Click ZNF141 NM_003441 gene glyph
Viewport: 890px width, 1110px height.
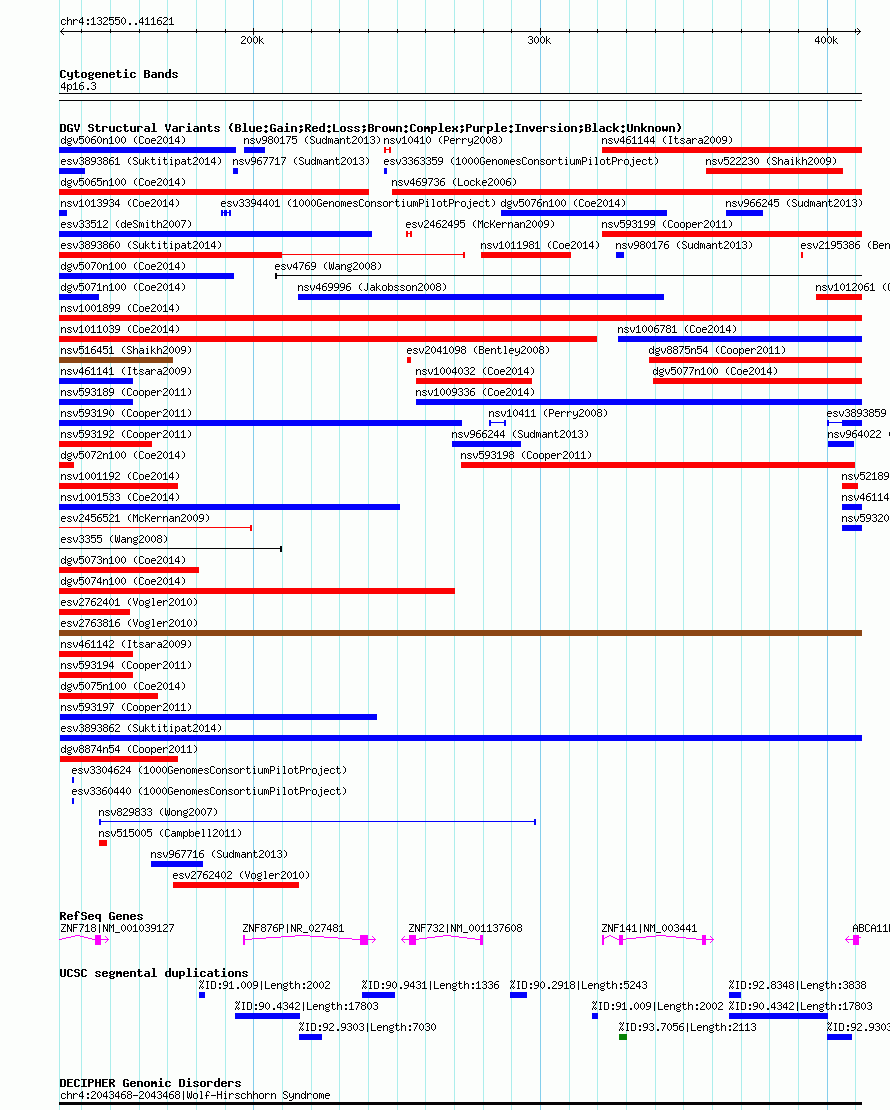(x=658, y=939)
